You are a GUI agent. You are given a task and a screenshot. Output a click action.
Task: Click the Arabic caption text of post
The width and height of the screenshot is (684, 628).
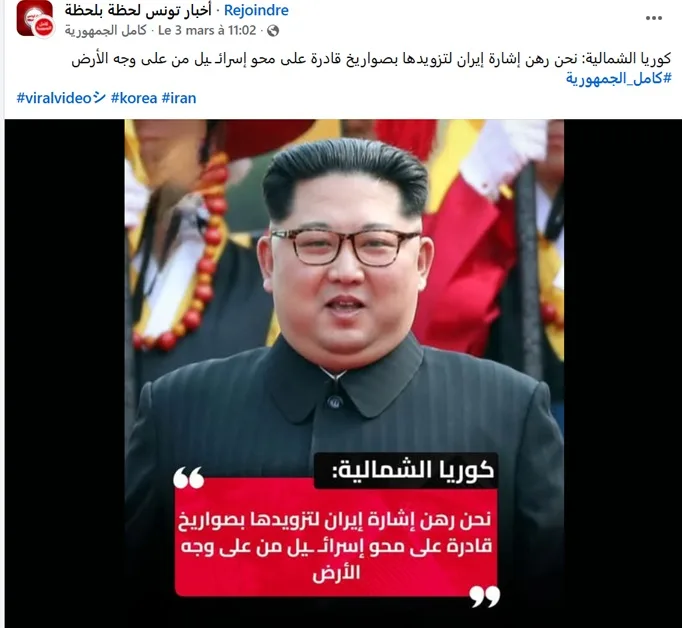371,60
